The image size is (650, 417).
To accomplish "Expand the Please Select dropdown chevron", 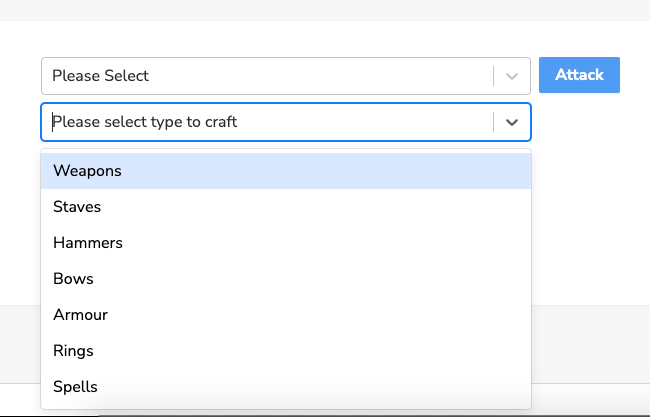I will click(x=512, y=76).
